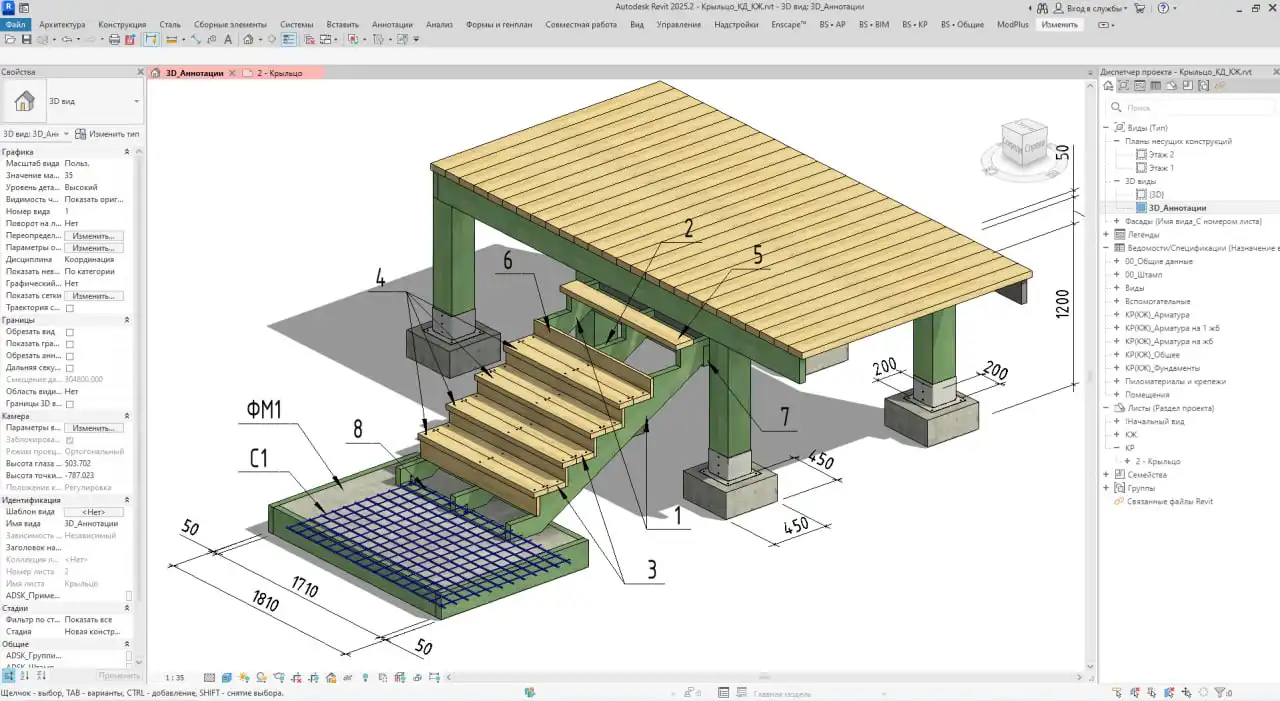Screen dimensions: 1280x701
Task: Click the Reveal Hidden Elements lightbulb icon
Action: (x=366, y=676)
